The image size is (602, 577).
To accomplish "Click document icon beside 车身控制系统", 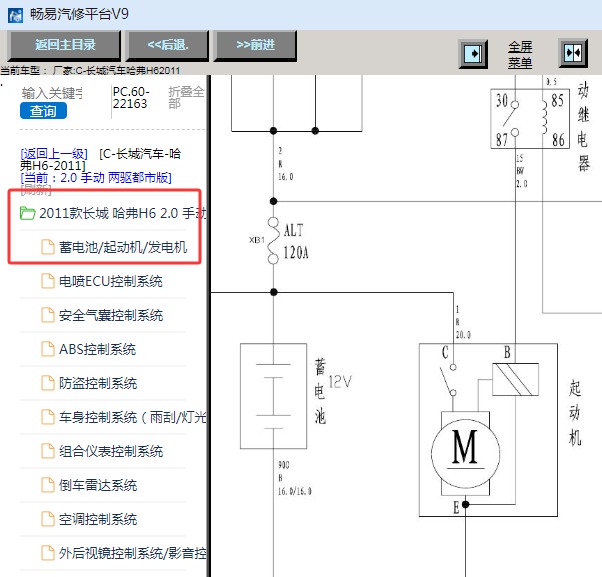I will tap(48, 417).
